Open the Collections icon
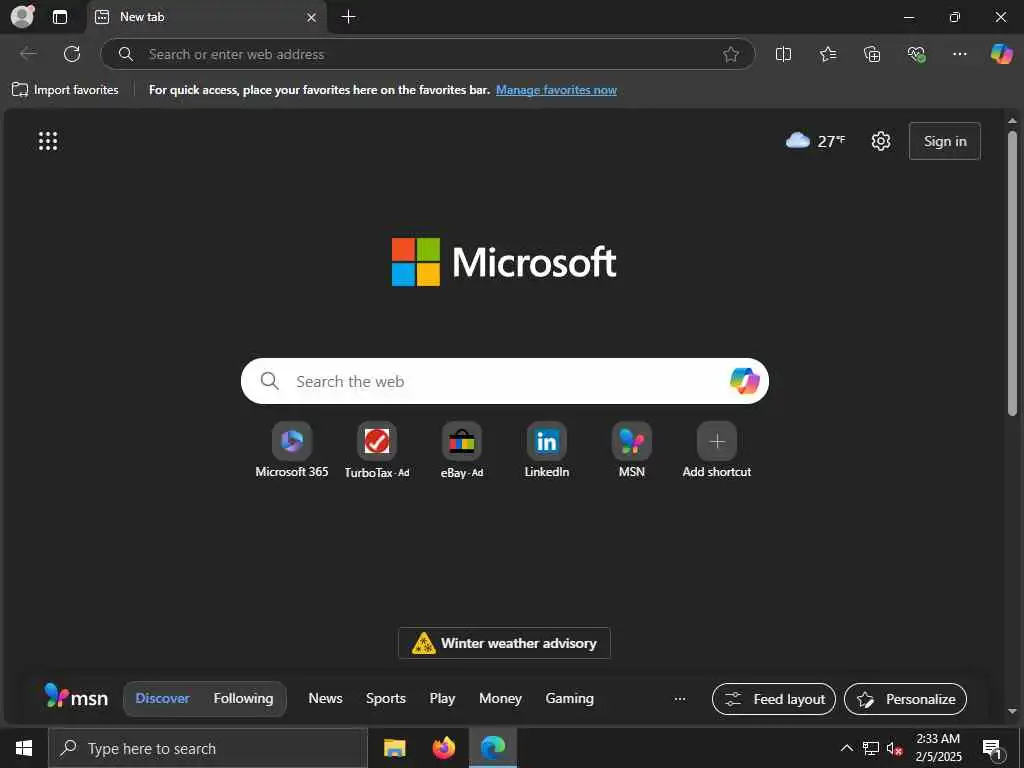The width and height of the screenshot is (1024, 768). click(x=872, y=54)
